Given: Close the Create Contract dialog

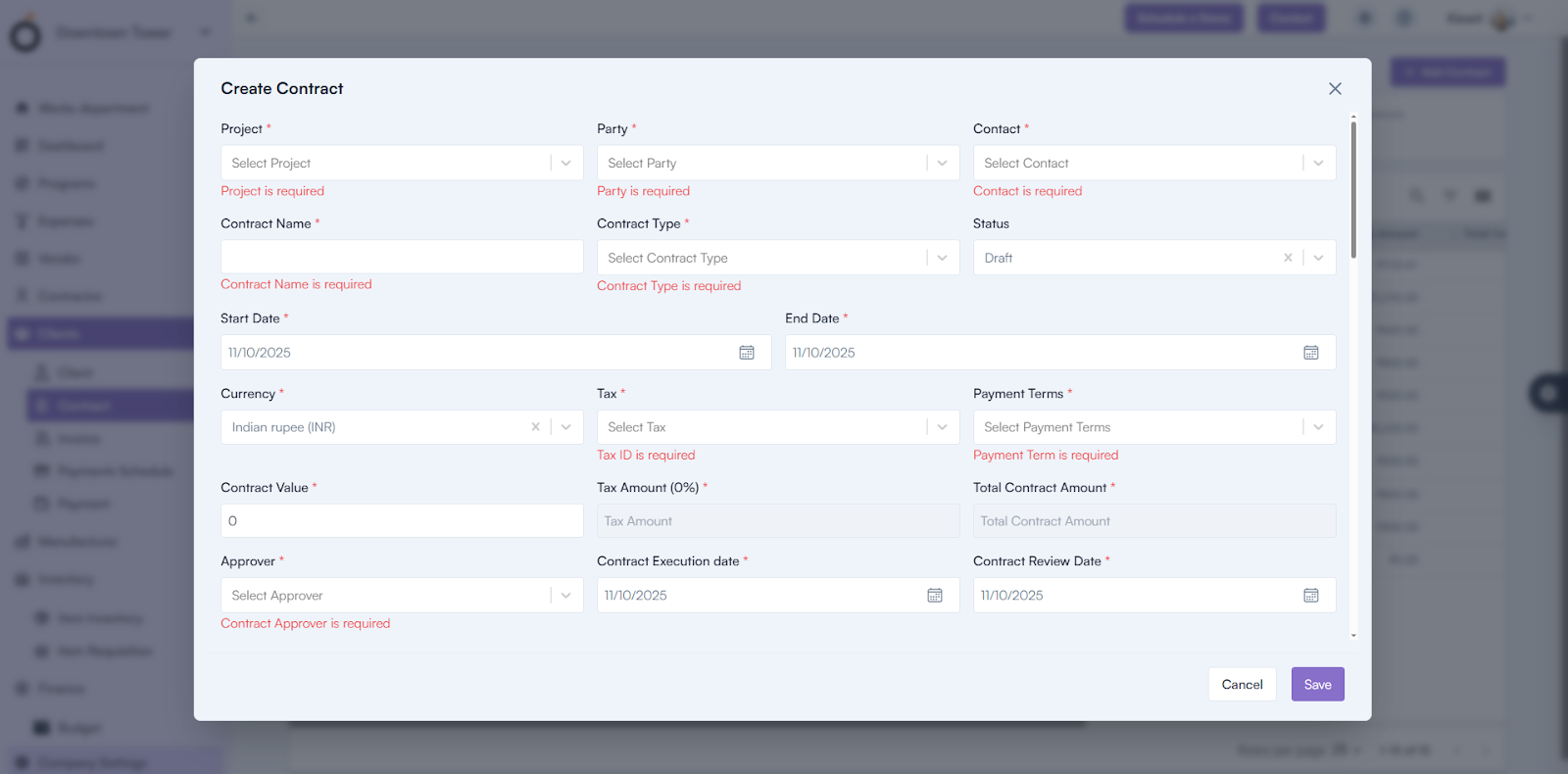Looking at the screenshot, I should point(1335,89).
